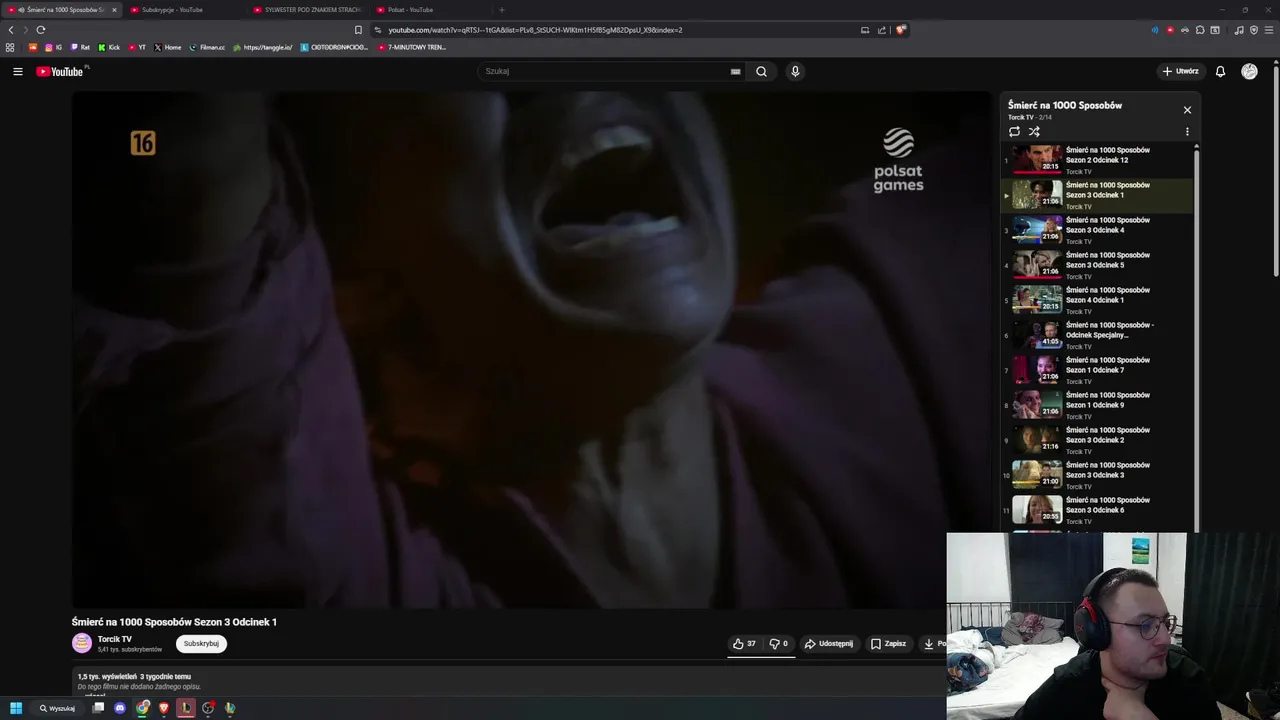
Task: Start voice search with microphone
Action: click(795, 71)
